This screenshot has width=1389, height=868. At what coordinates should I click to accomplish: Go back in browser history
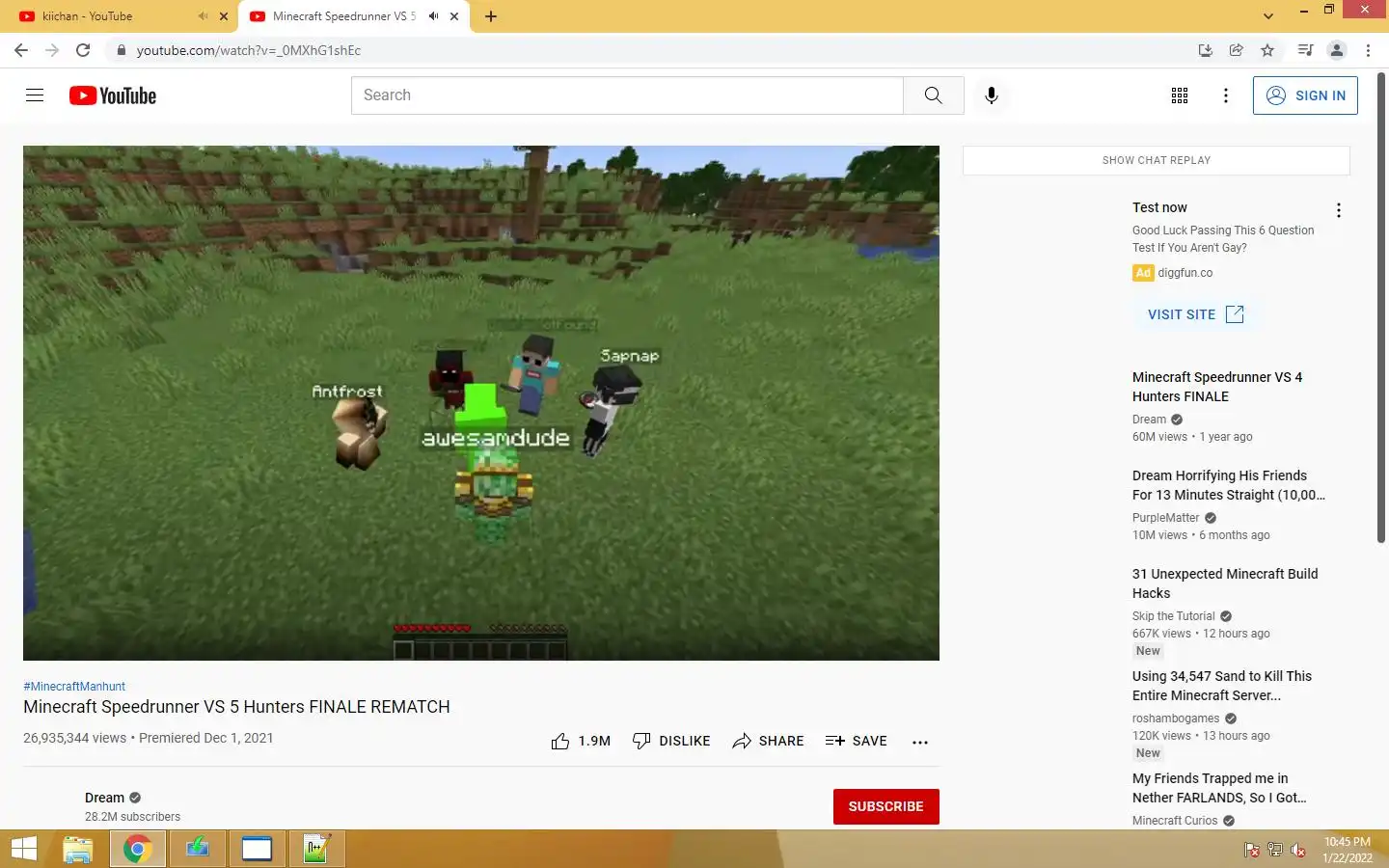click(x=21, y=50)
